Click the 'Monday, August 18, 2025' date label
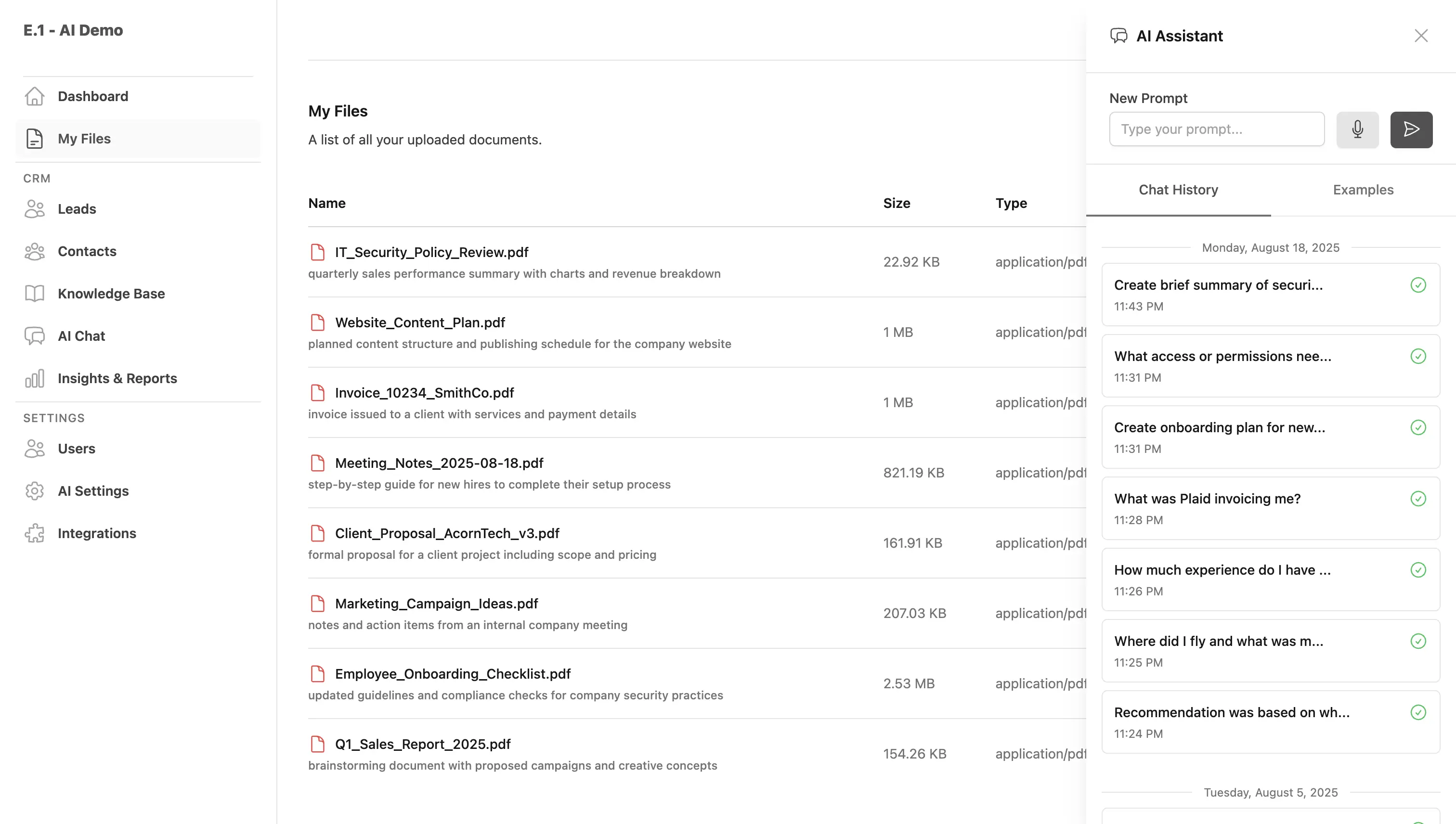The image size is (1456, 824). pyautogui.click(x=1270, y=248)
